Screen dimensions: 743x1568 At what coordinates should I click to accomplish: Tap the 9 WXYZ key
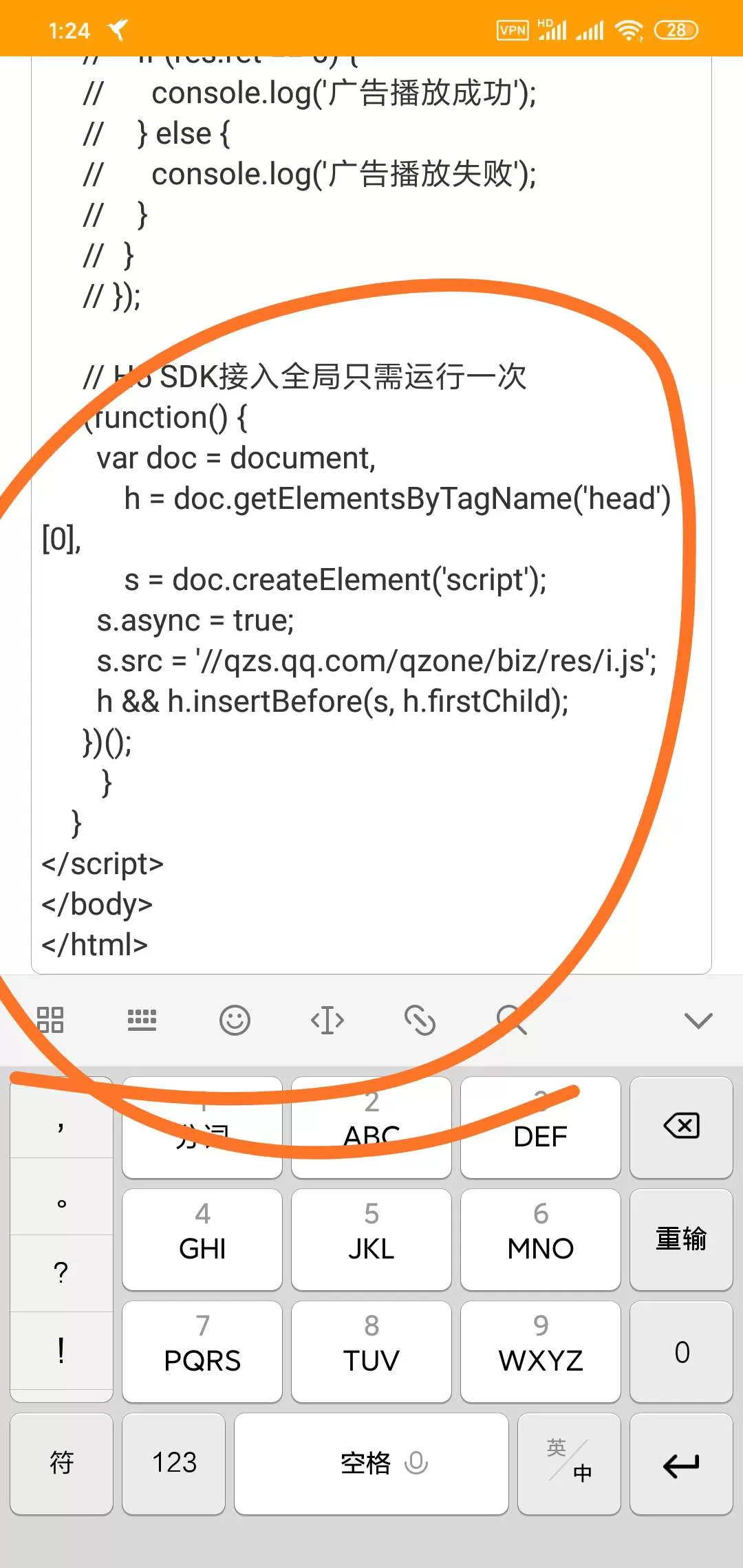(x=541, y=1351)
